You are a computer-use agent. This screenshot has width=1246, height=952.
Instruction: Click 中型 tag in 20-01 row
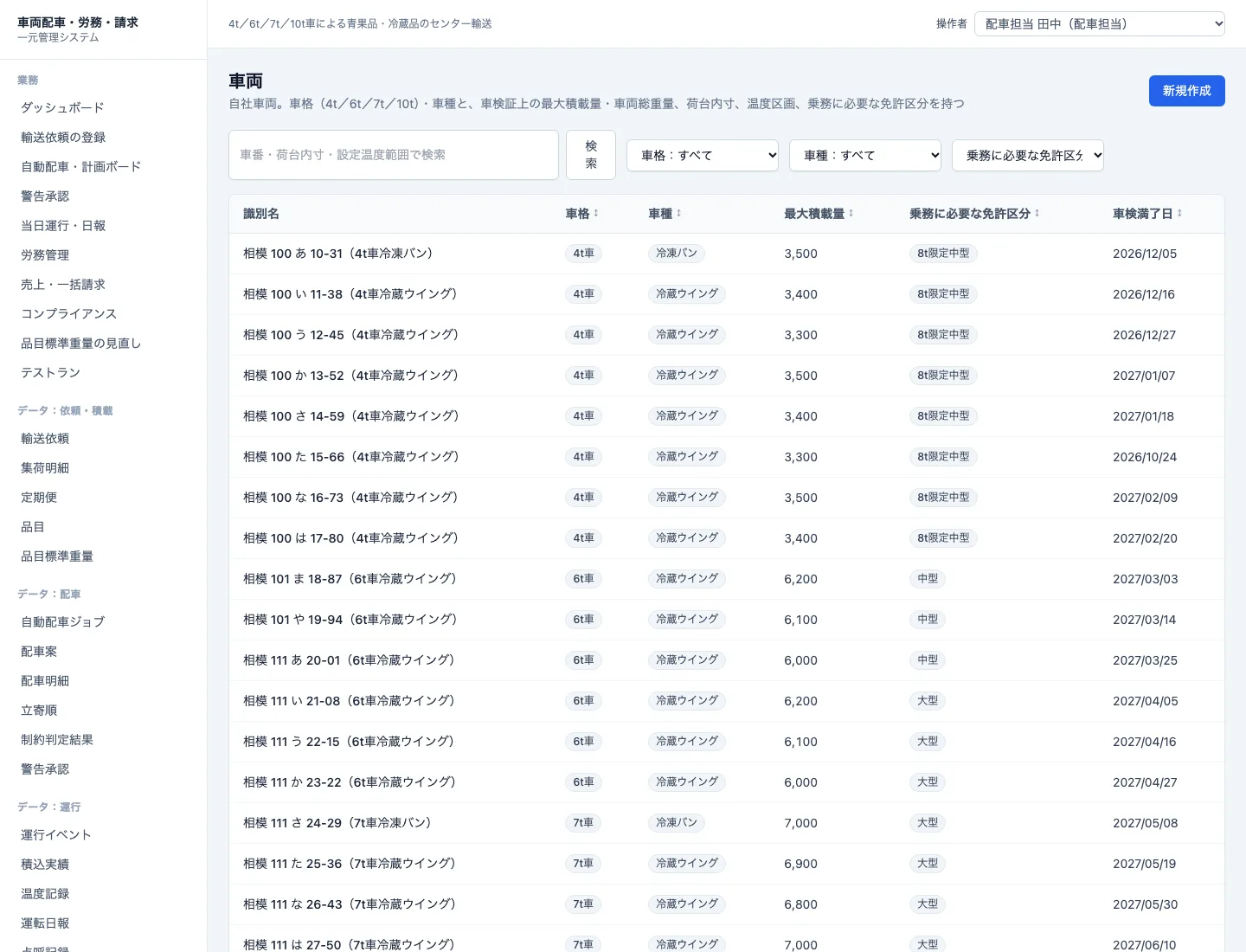click(x=928, y=660)
